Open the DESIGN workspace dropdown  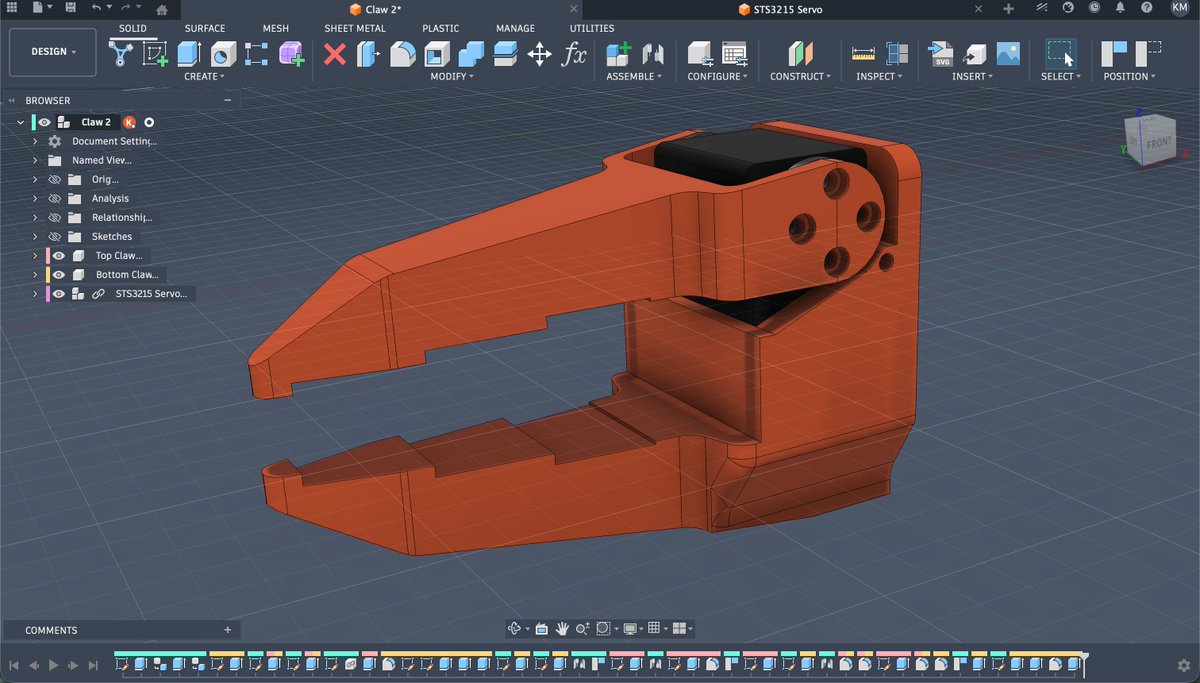tap(52, 51)
